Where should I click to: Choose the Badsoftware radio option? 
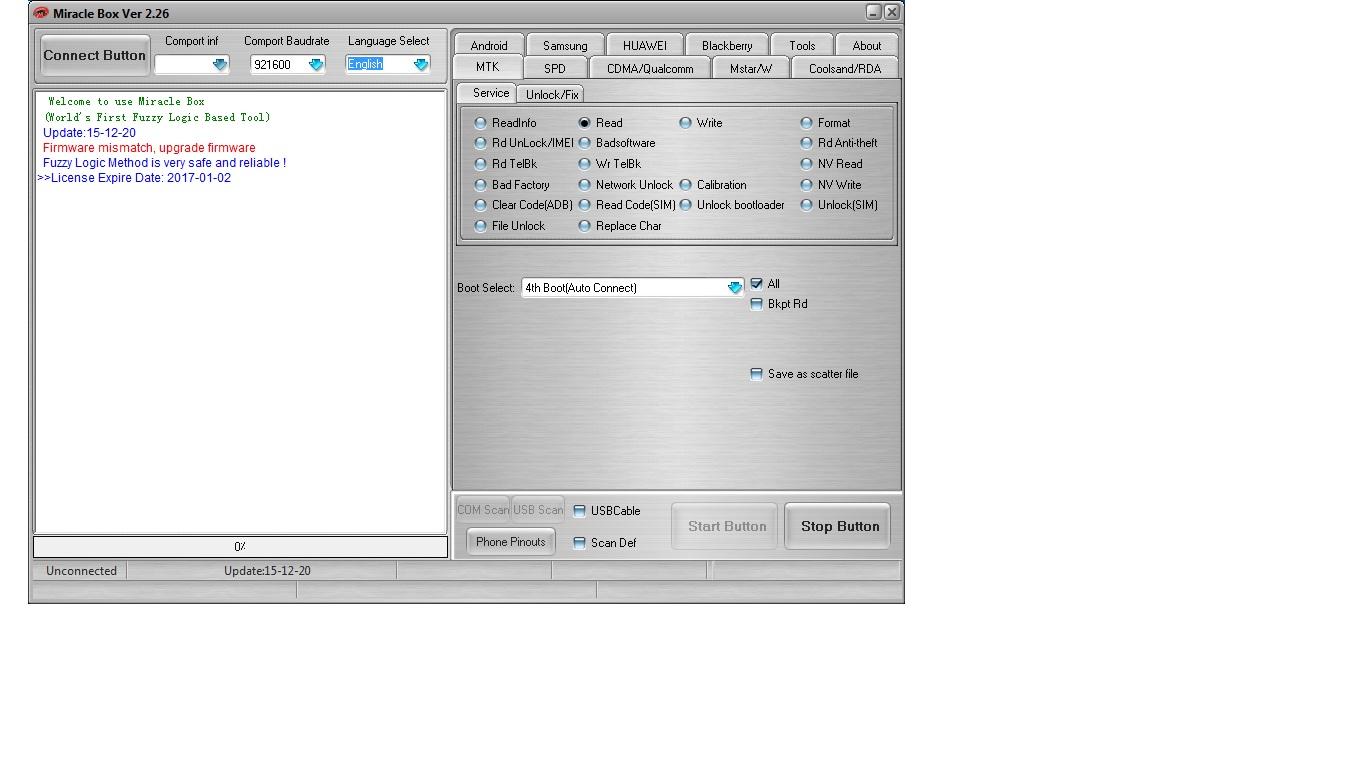617,143
